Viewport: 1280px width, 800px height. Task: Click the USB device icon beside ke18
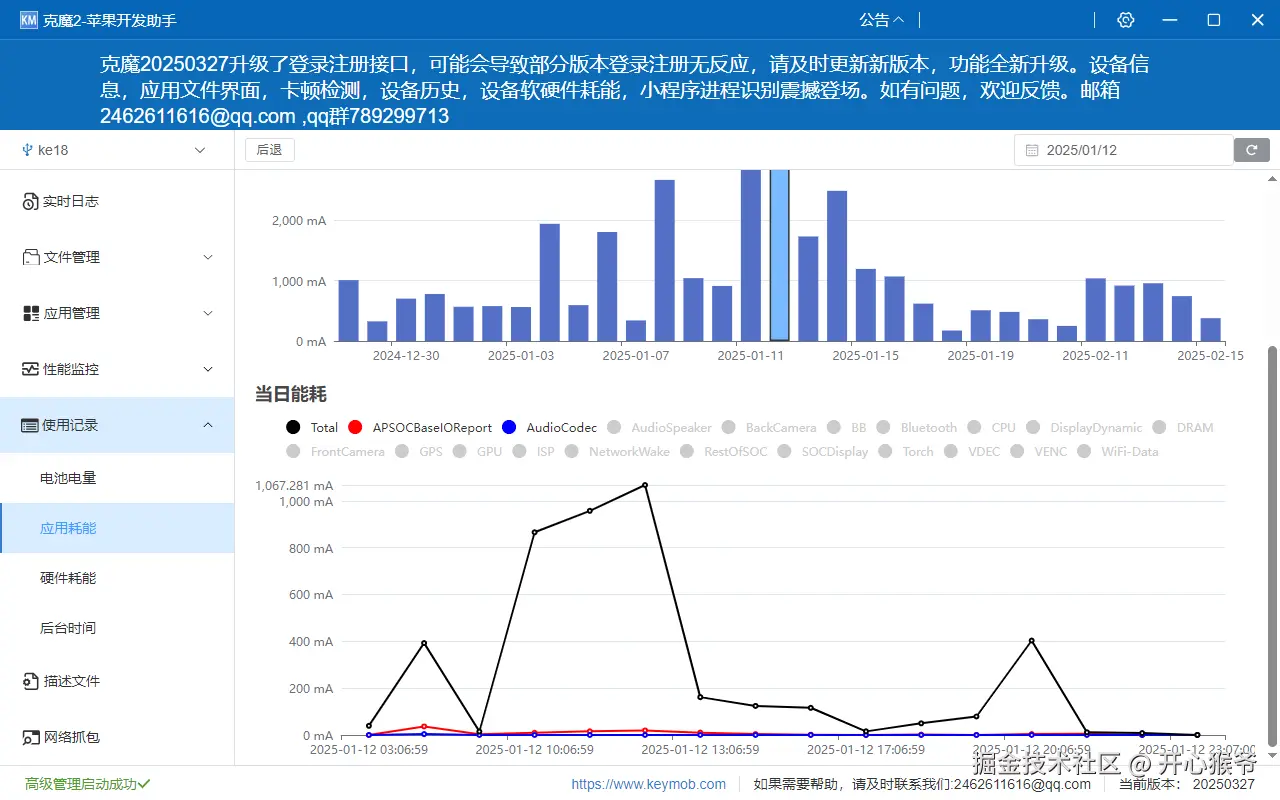pyautogui.click(x=27, y=150)
